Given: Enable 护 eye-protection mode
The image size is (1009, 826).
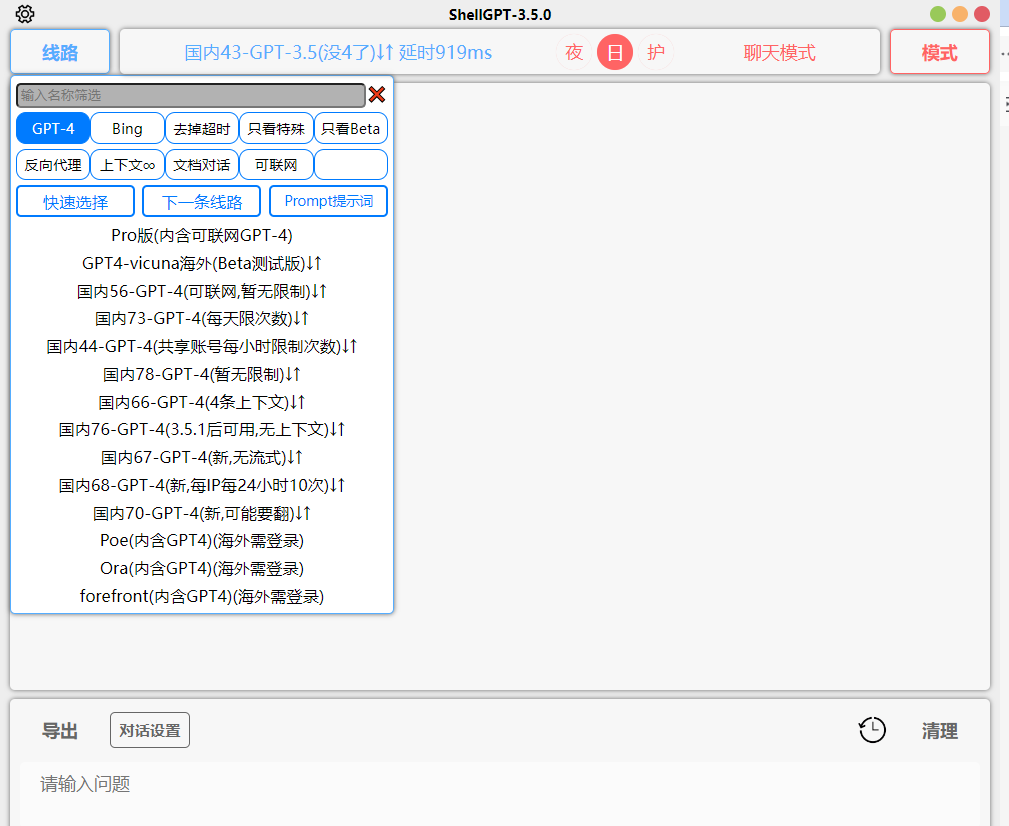Looking at the screenshot, I should point(655,52).
